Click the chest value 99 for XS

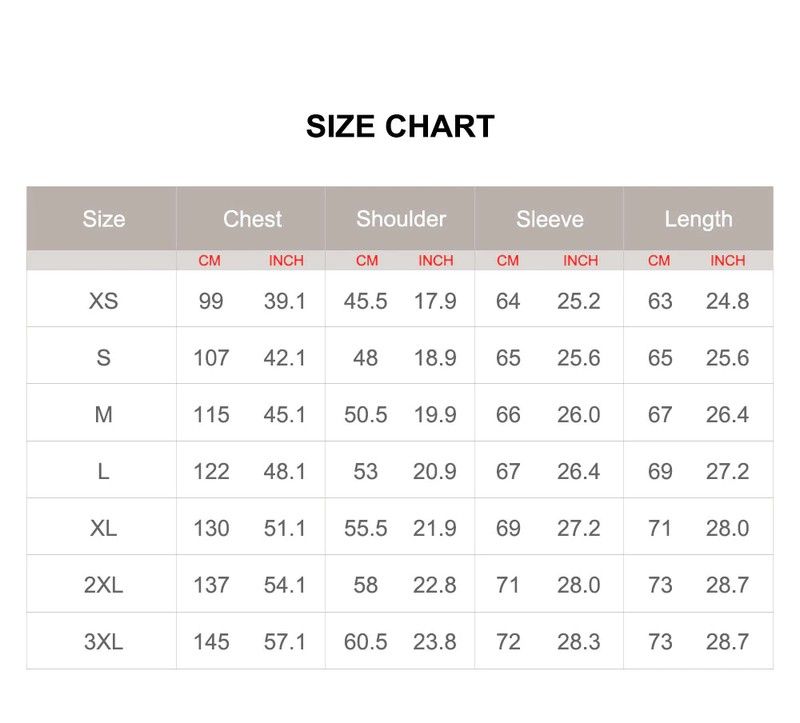[211, 301]
